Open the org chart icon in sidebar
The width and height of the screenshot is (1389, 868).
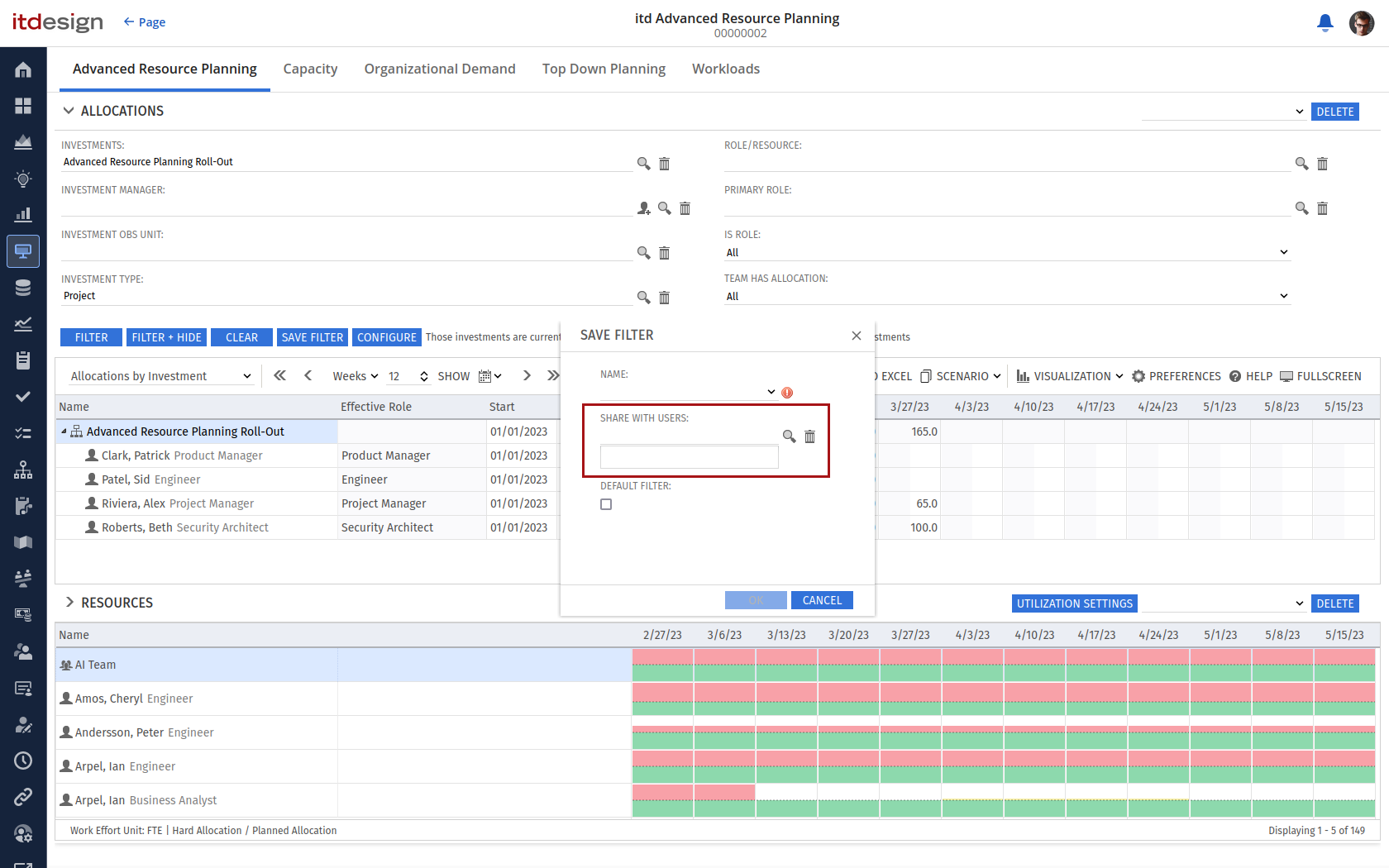(23, 470)
